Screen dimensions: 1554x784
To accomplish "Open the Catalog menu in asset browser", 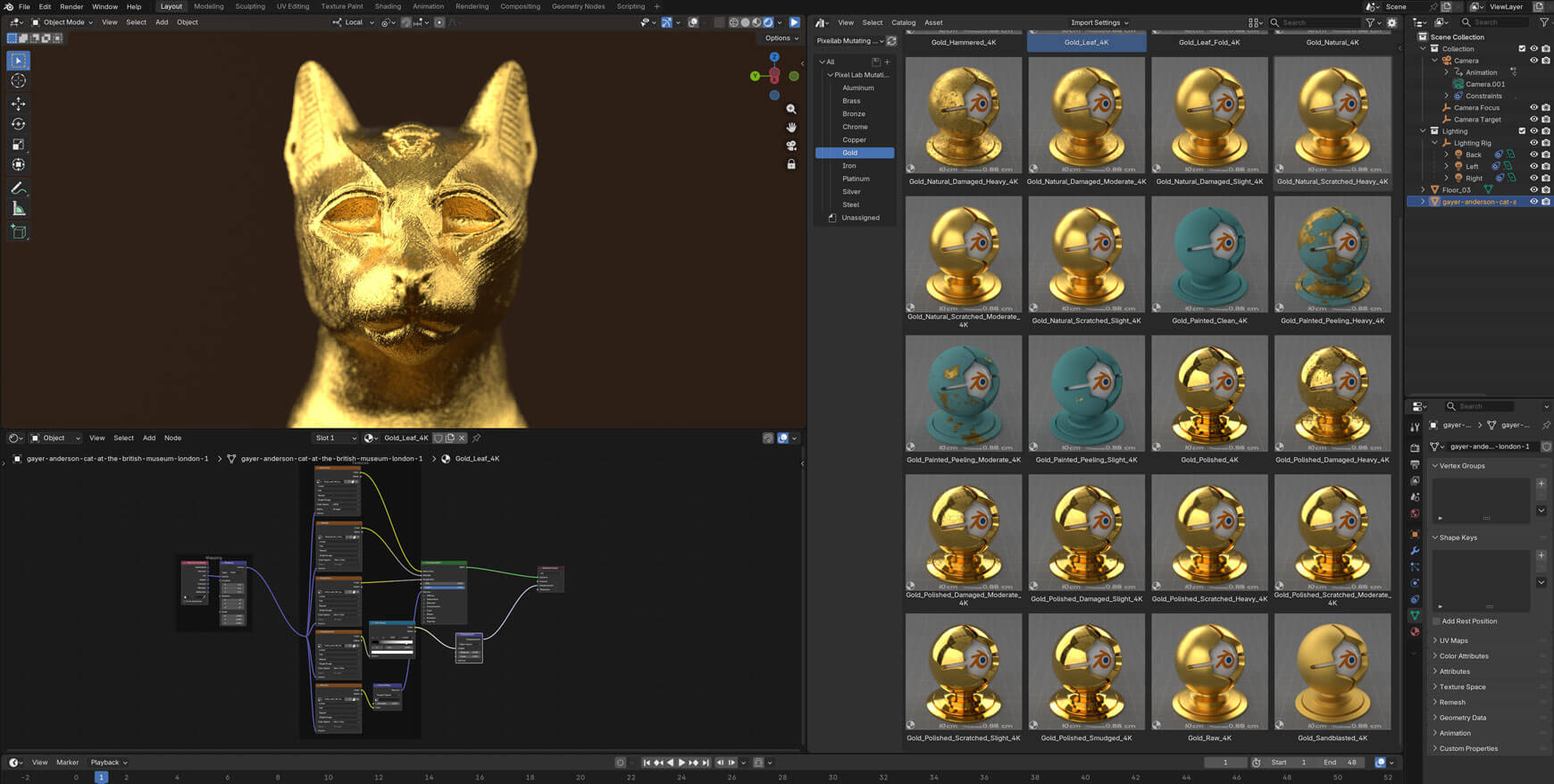I will (904, 22).
